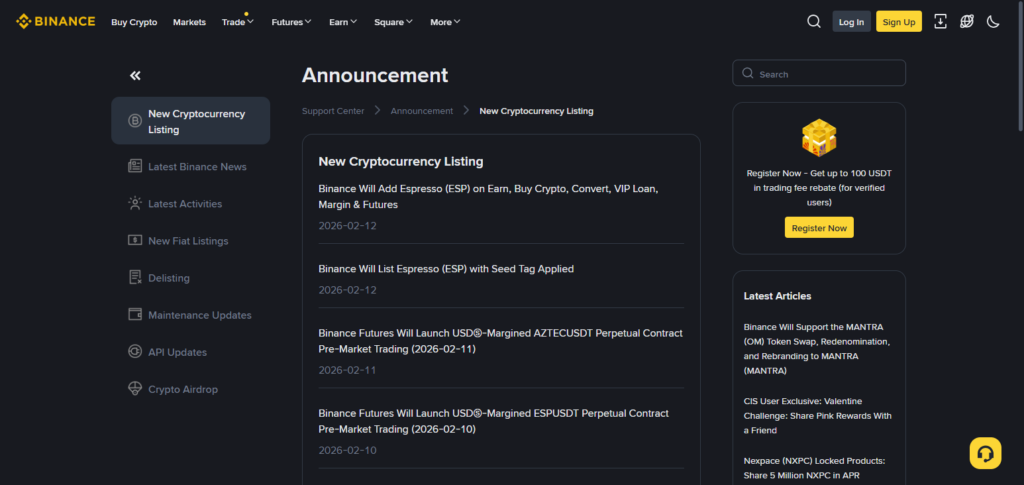Image resolution: width=1024 pixels, height=485 pixels.
Task: Open Buy Crypto from top navigation
Action: pyautogui.click(x=134, y=22)
